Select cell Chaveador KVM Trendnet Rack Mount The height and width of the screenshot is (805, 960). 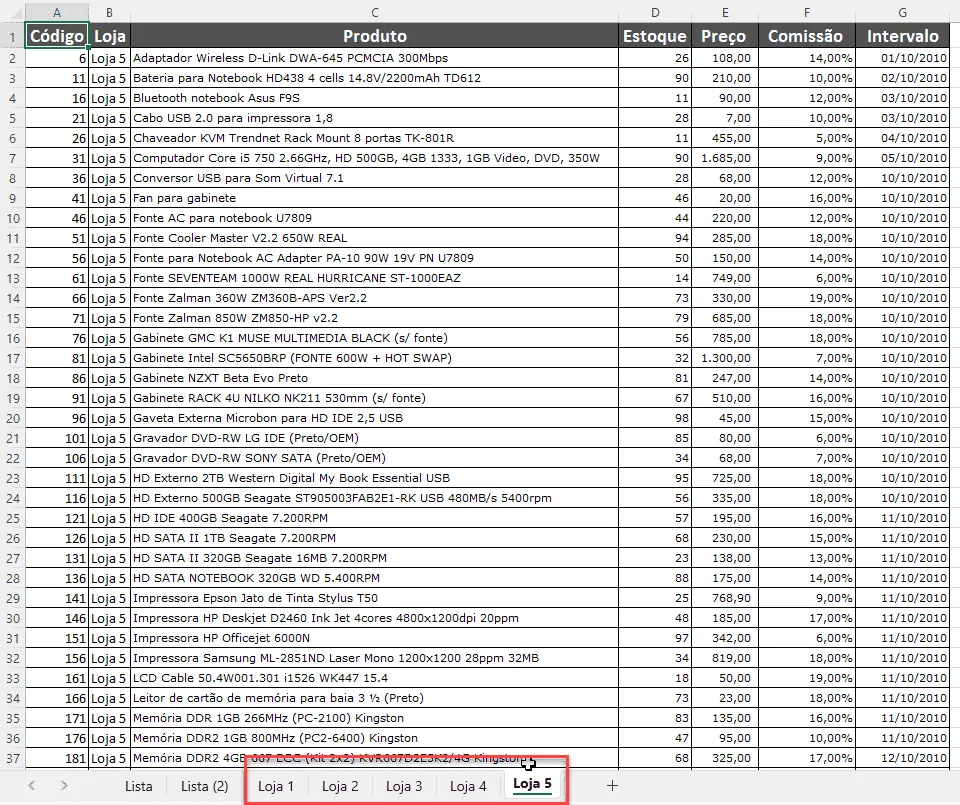click(x=375, y=138)
